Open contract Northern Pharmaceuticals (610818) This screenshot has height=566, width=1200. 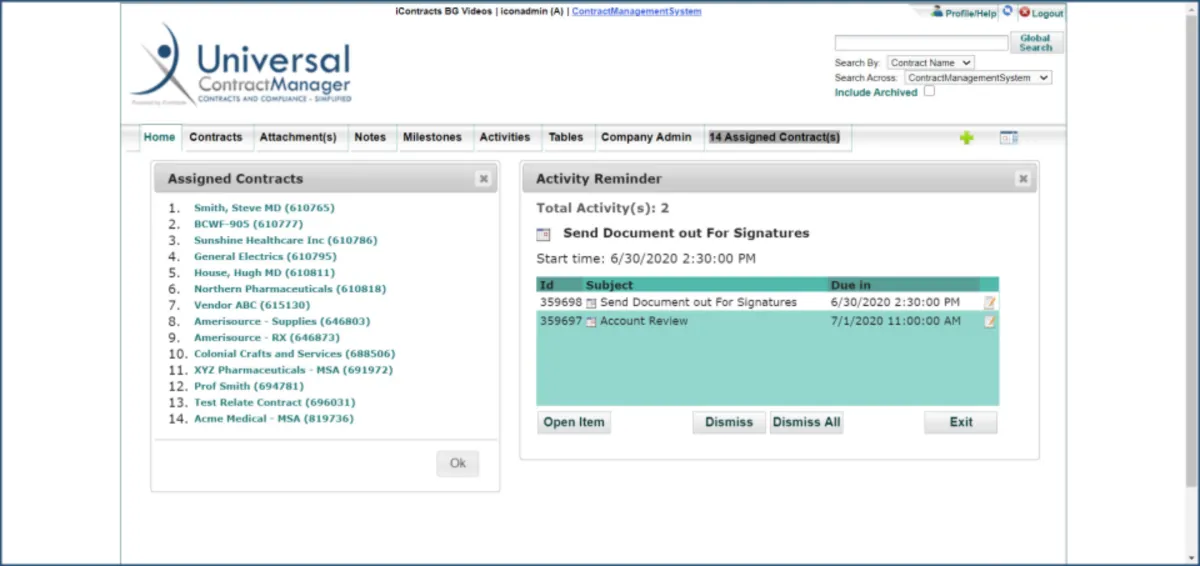(x=290, y=289)
